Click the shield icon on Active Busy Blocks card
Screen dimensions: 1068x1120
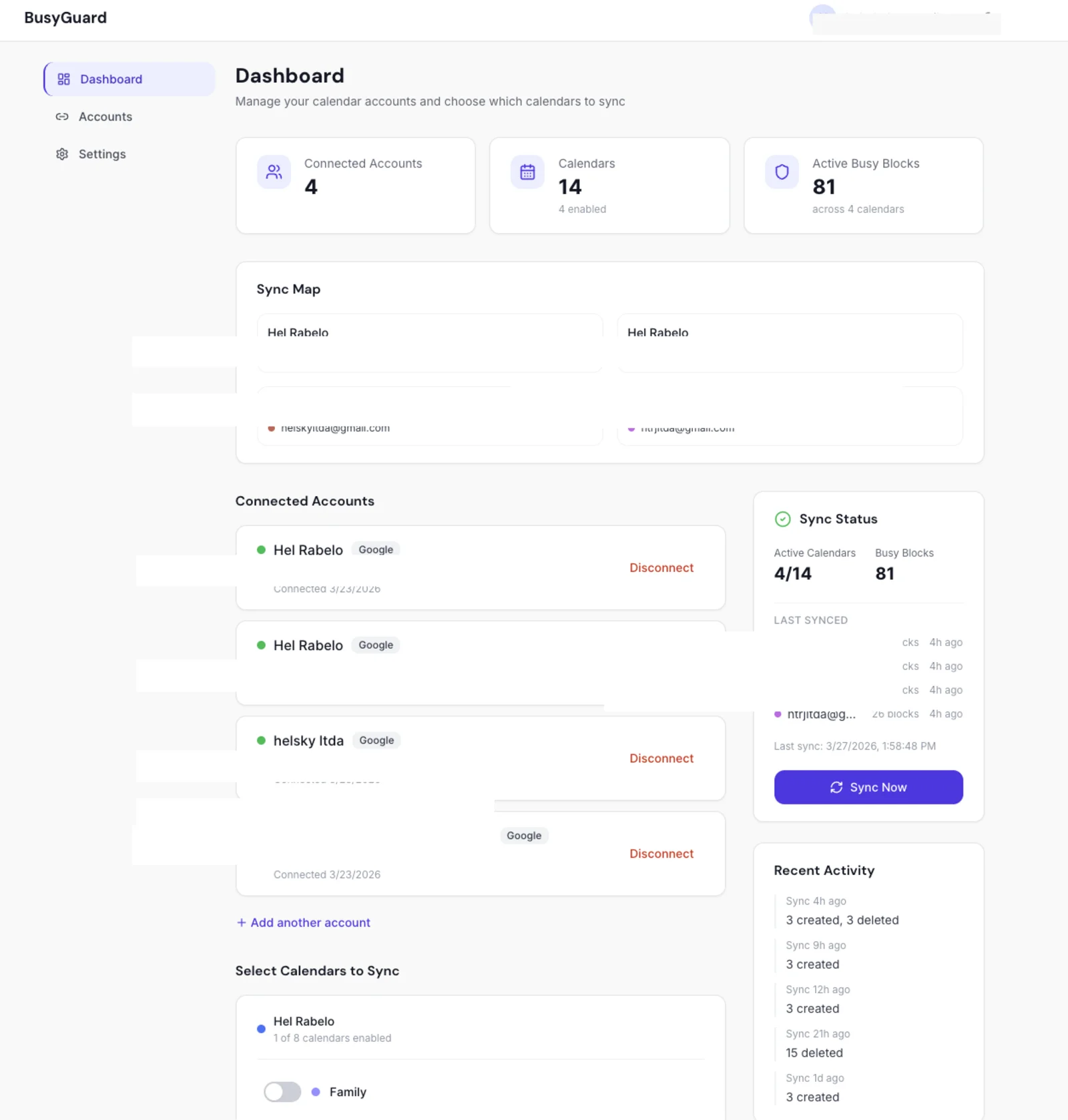pos(781,172)
